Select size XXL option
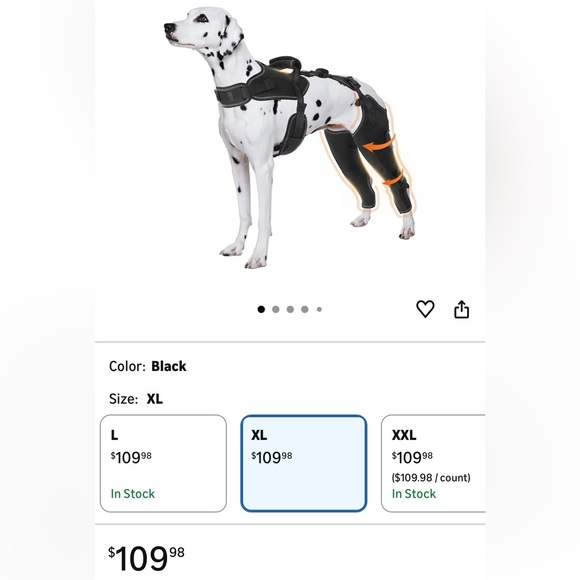 click(433, 463)
